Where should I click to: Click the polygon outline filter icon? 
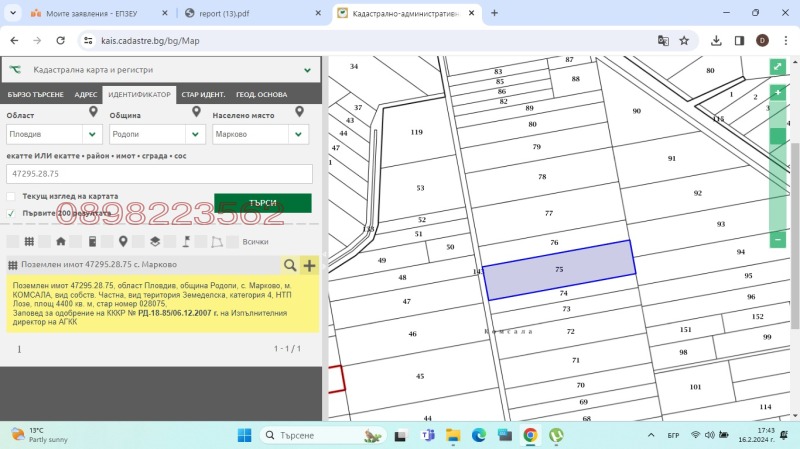(217, 241)
